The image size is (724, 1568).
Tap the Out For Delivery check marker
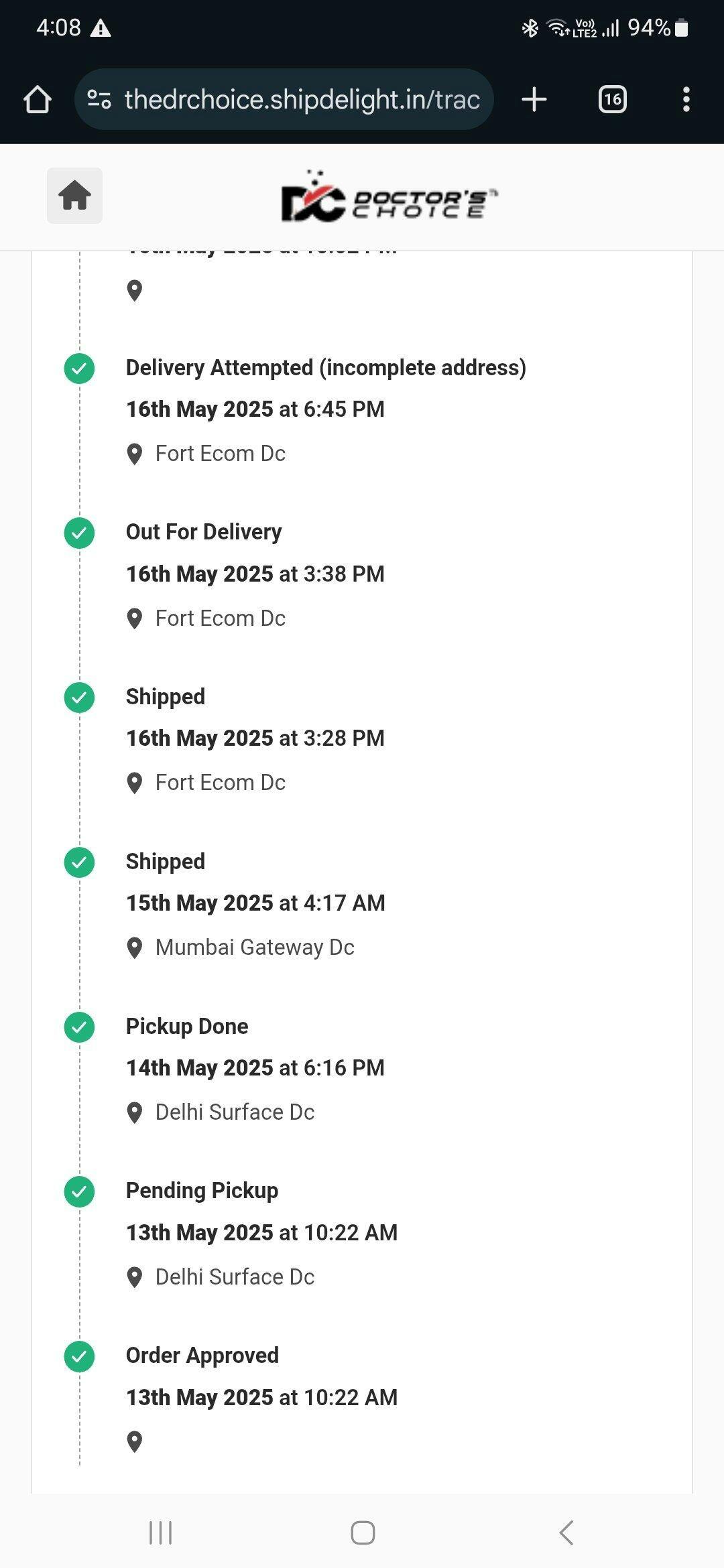point(79,533)
